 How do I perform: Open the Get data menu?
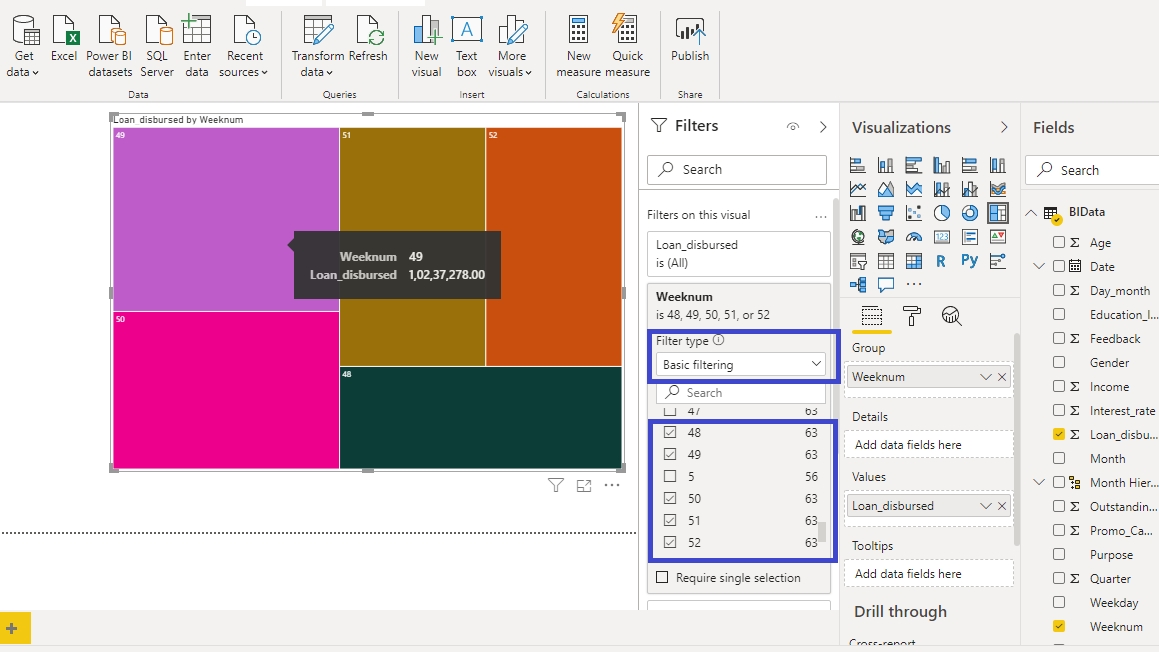pos(24,46)
